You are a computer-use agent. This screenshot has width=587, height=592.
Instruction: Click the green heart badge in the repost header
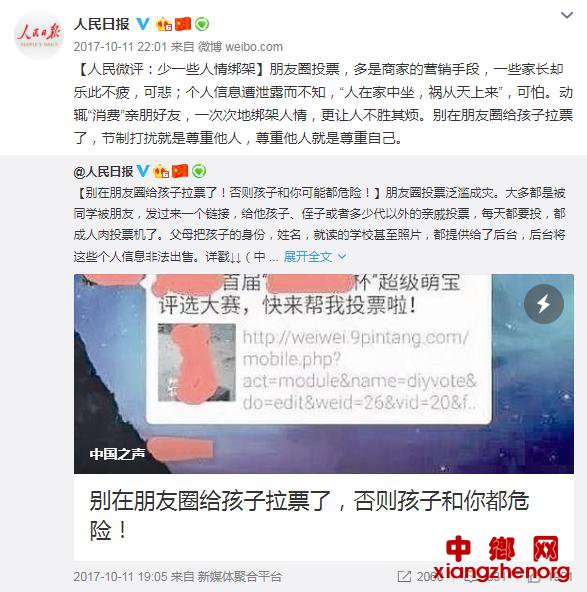coord(199,171)
